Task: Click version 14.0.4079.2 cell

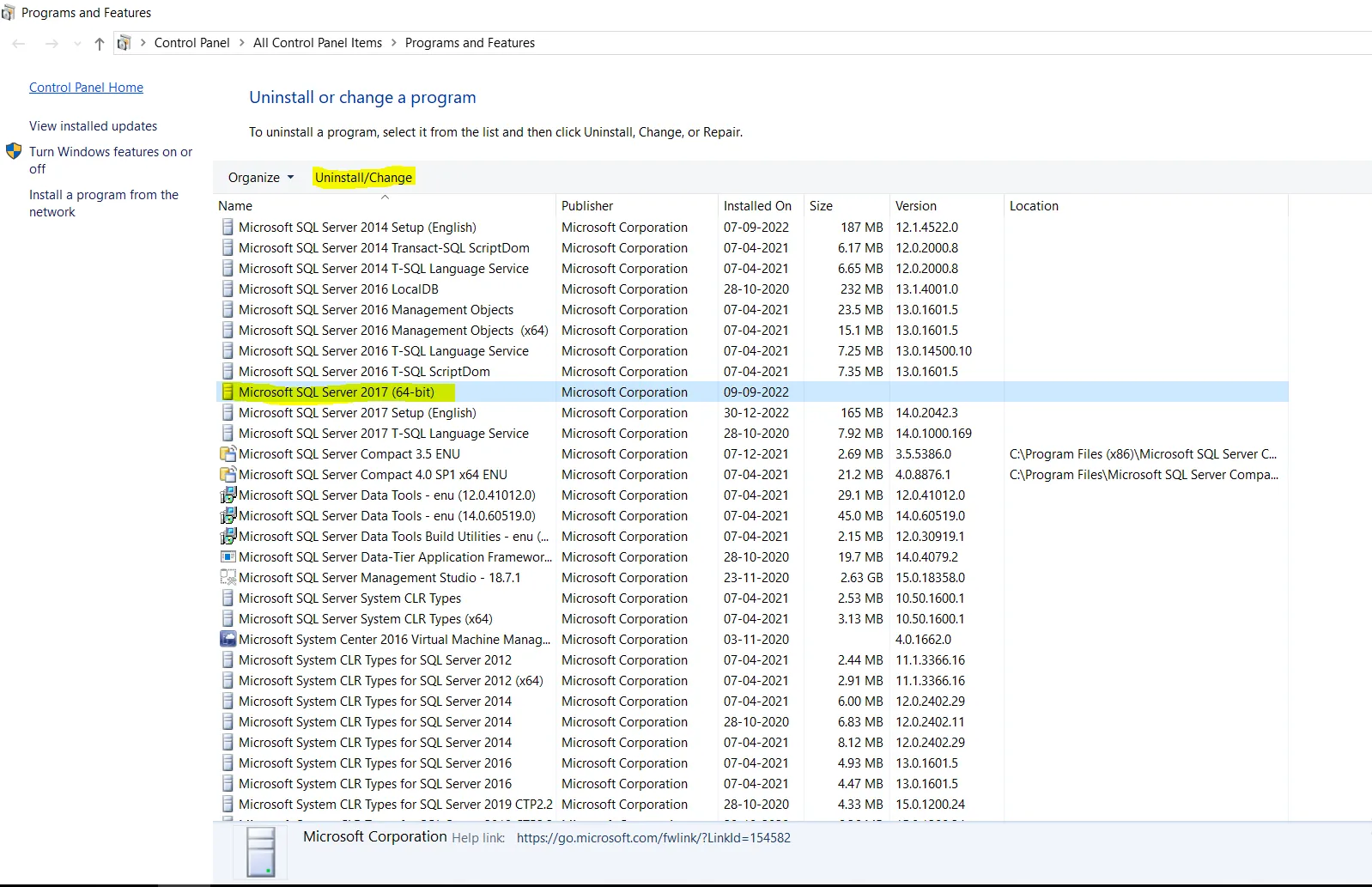Action: (926, 557)
